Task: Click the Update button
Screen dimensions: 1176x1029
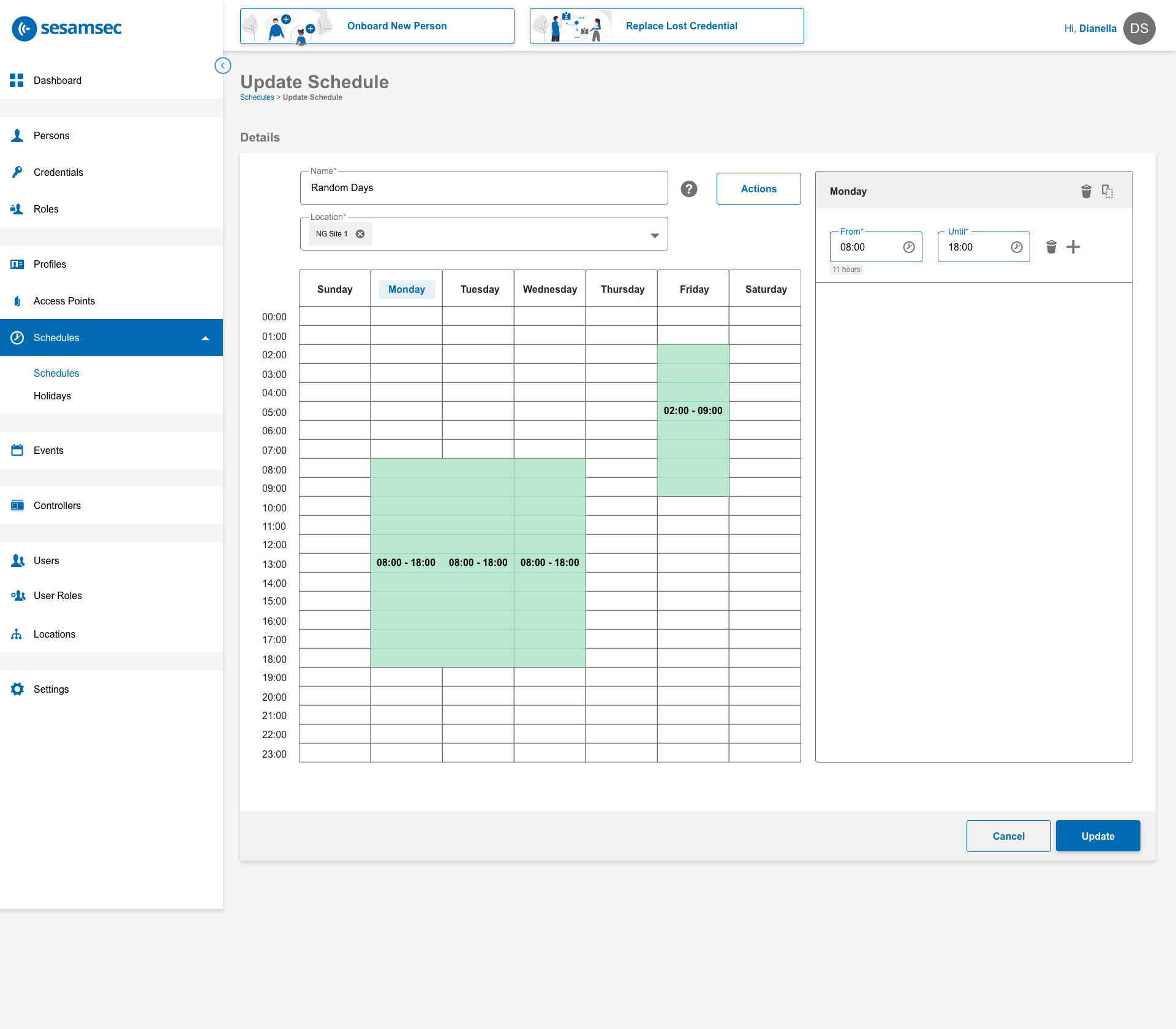Action: (x=1098, y=836)
